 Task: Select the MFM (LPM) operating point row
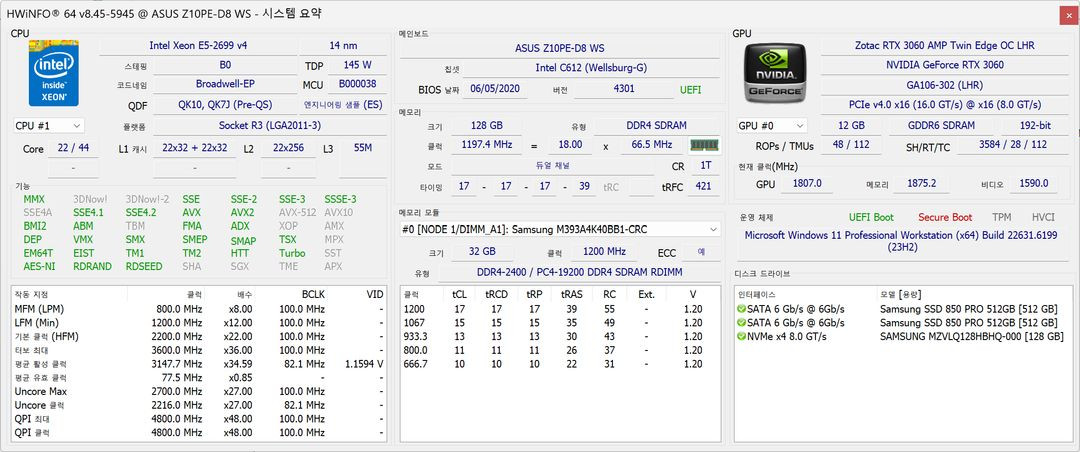click(x=198, y=309)
